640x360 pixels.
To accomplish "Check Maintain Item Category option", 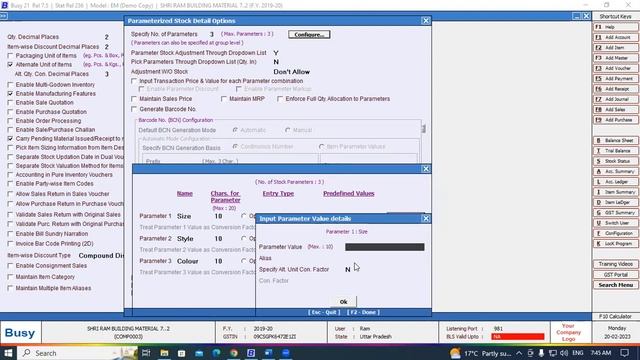I will pyautogui.click(x=10, y=277).
